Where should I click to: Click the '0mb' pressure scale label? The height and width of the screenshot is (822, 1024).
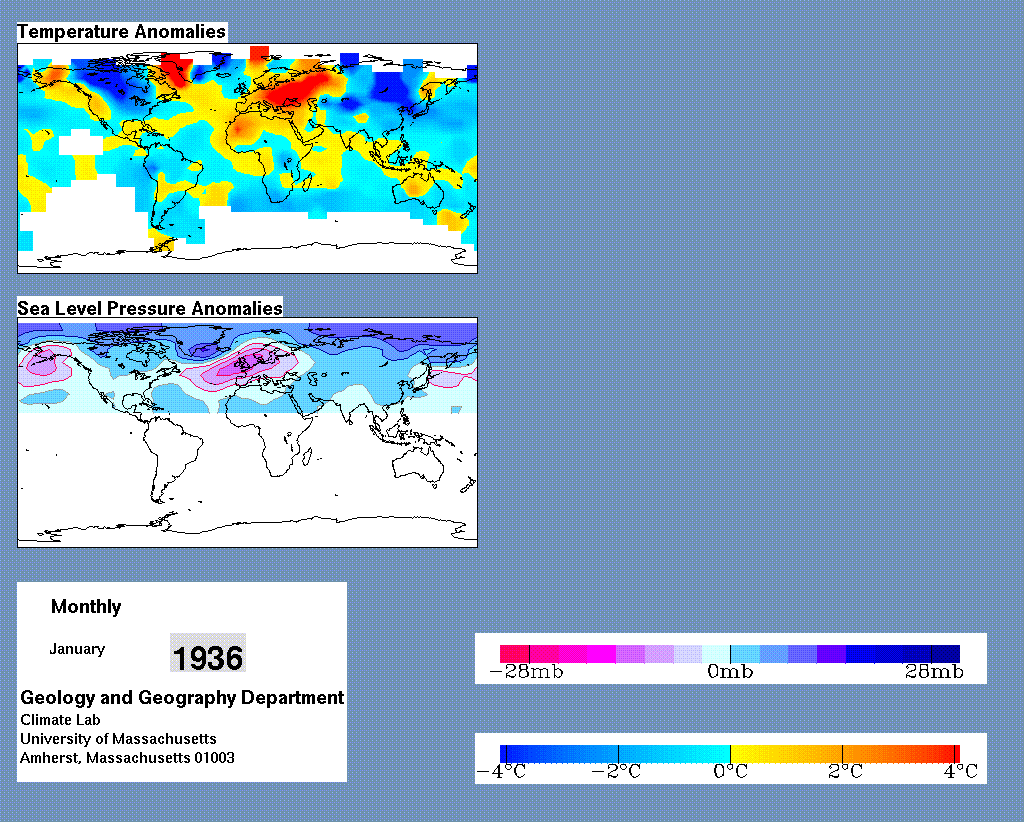click(730, 672)
